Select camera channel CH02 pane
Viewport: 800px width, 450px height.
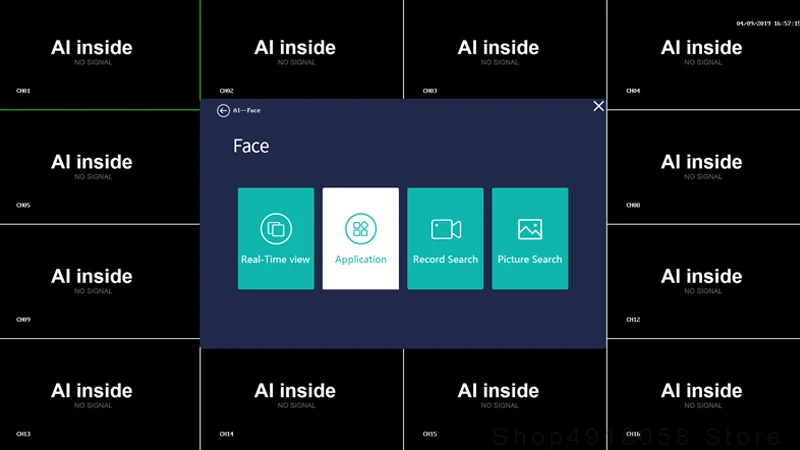click(x=302, y=49)
